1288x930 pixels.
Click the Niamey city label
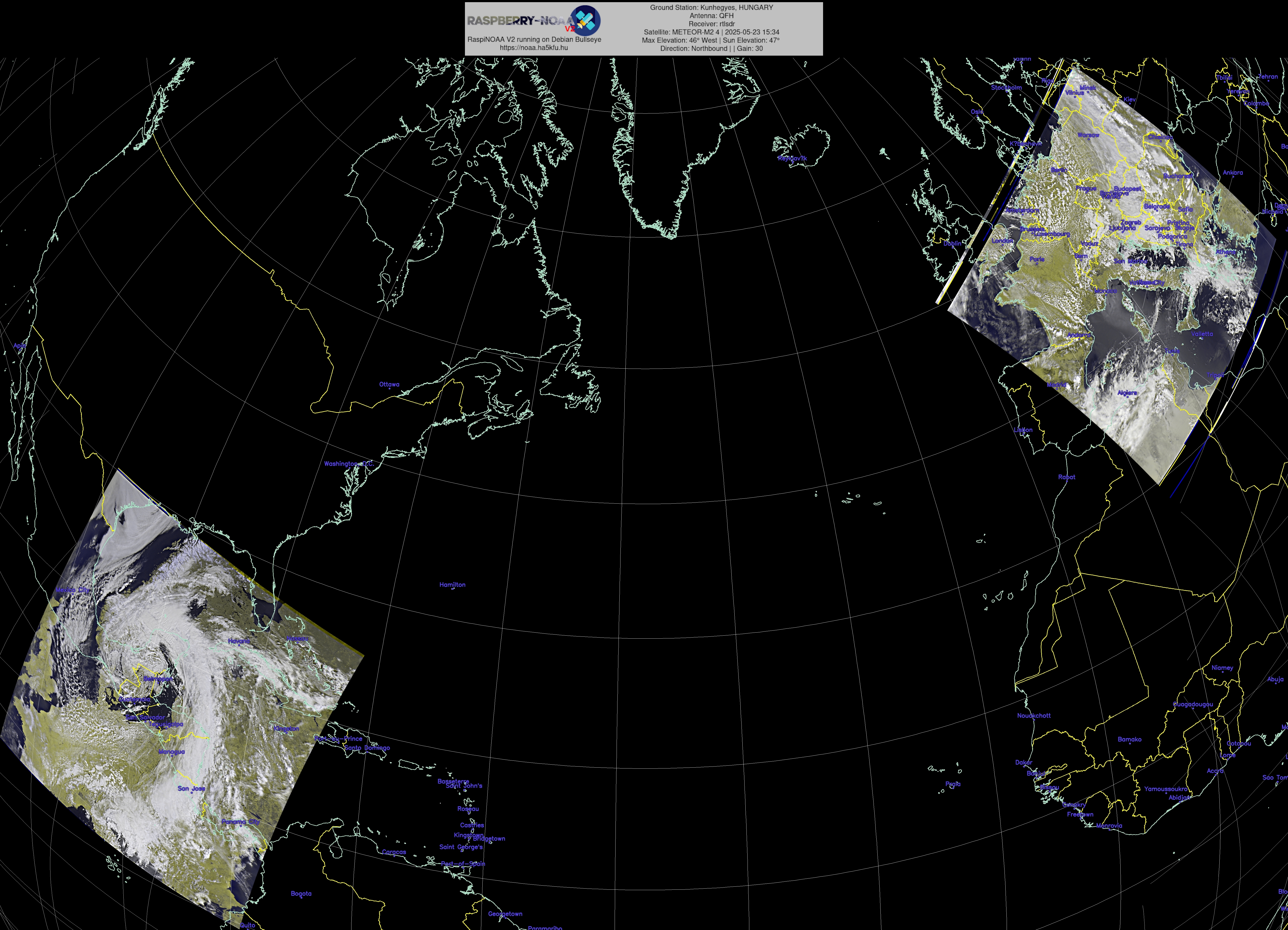pos(1222,668)
